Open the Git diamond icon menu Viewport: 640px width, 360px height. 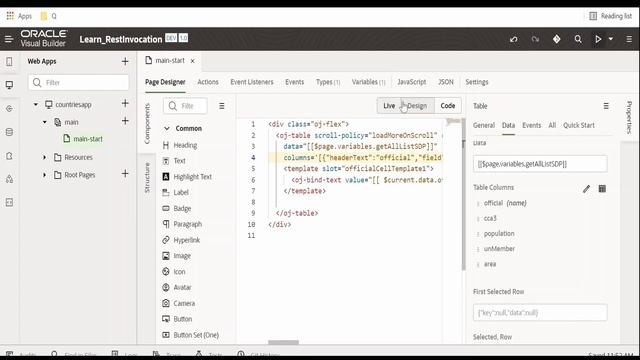[x=556, y=39]
